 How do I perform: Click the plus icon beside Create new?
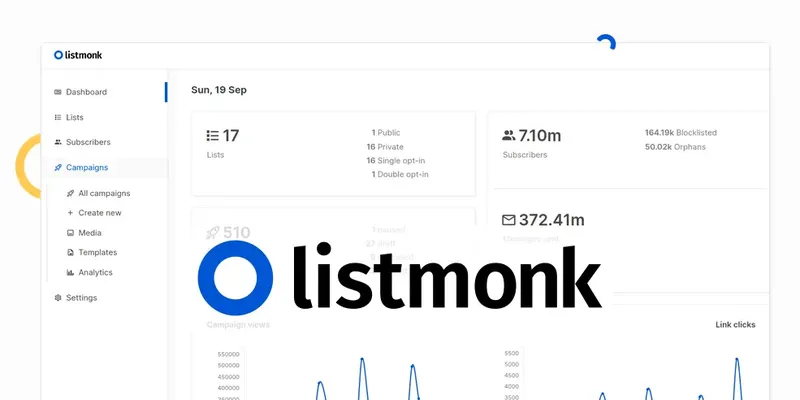(x=70, y=213)
